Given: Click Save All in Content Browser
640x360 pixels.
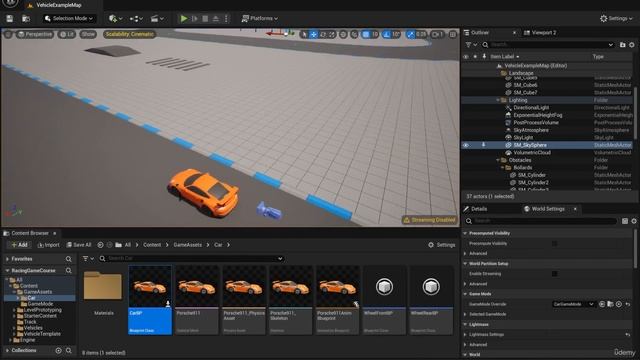Looking at the screenshot, I should (x=79, y=245).
